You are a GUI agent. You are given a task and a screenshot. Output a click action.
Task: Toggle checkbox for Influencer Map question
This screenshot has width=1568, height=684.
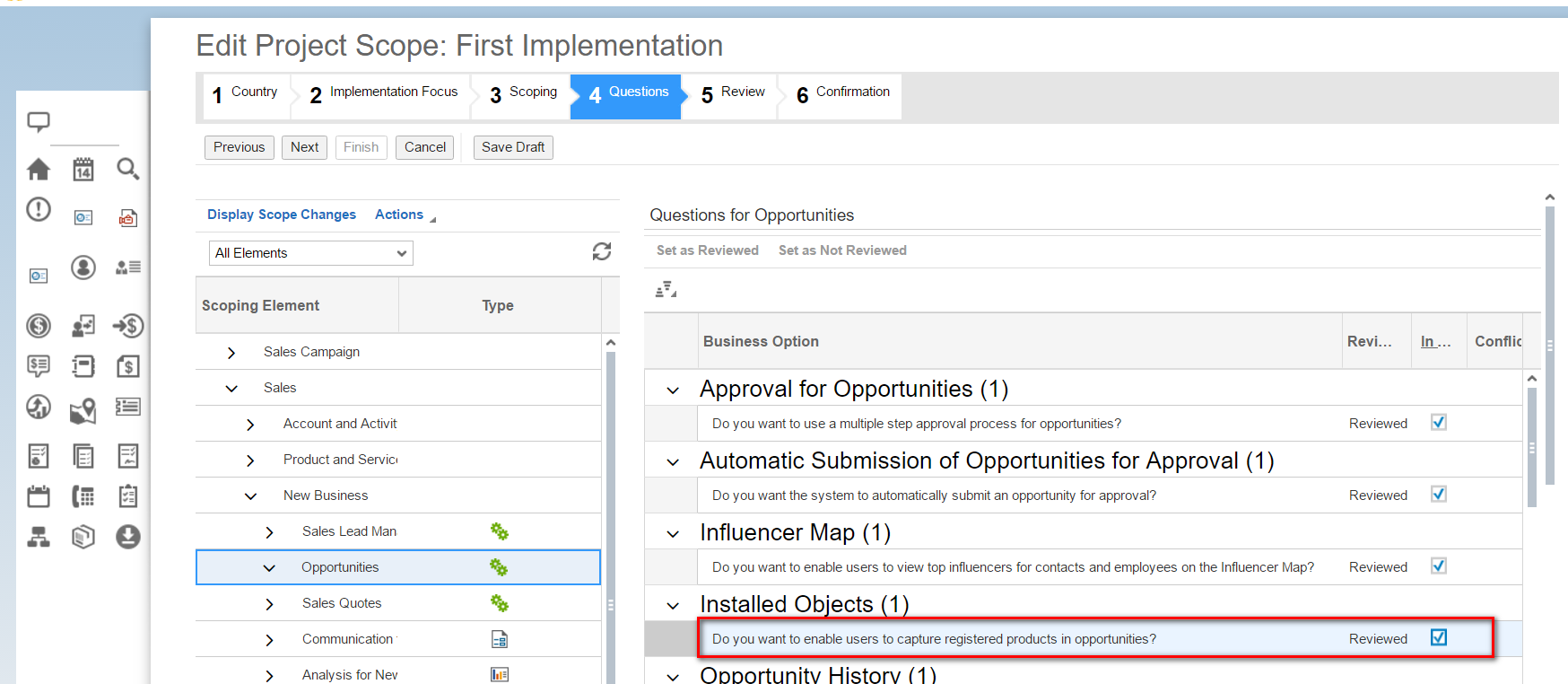pyautogui.click(x=1439, y=566)
